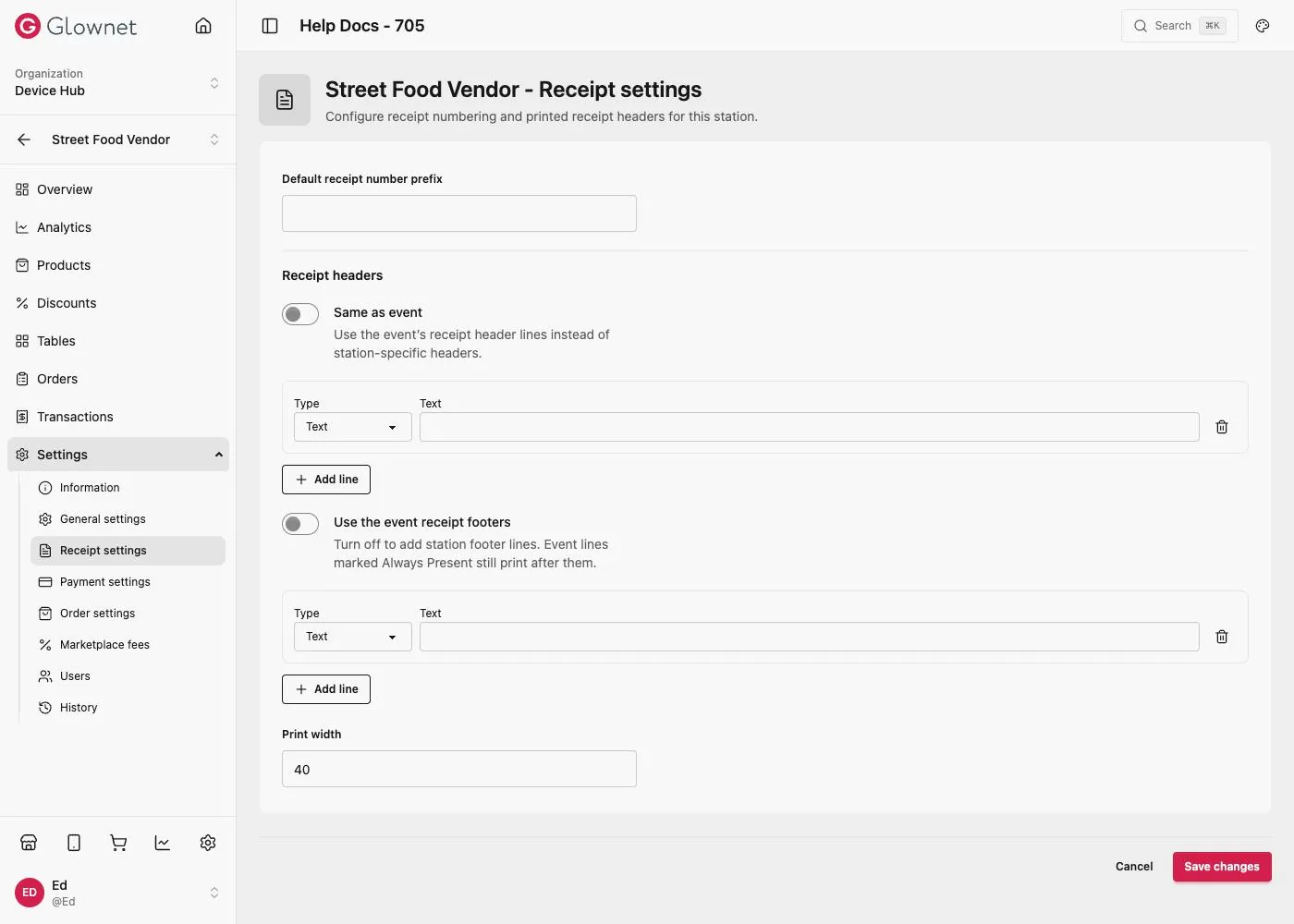Toggle Use the event receipt footers switch
The height and width of the screenshot is (924, 1294).
coord(300,524)
